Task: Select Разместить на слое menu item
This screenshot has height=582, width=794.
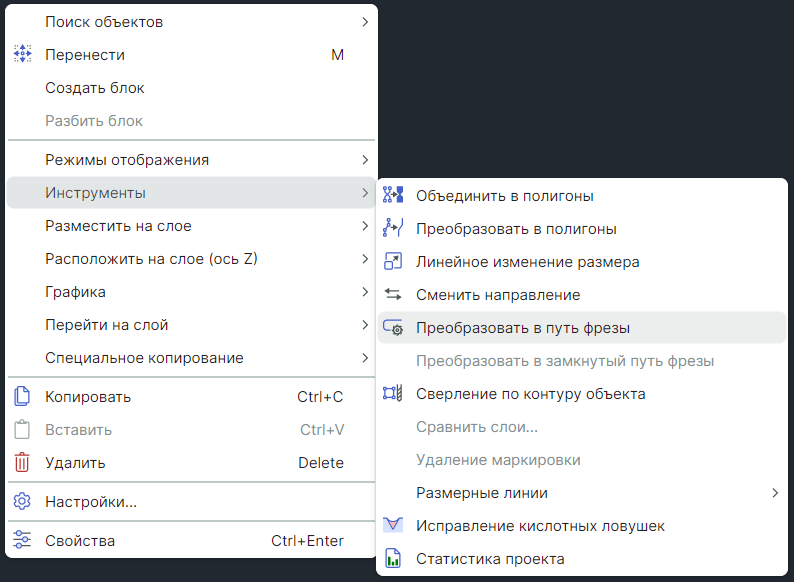Action: click(118, 226)
